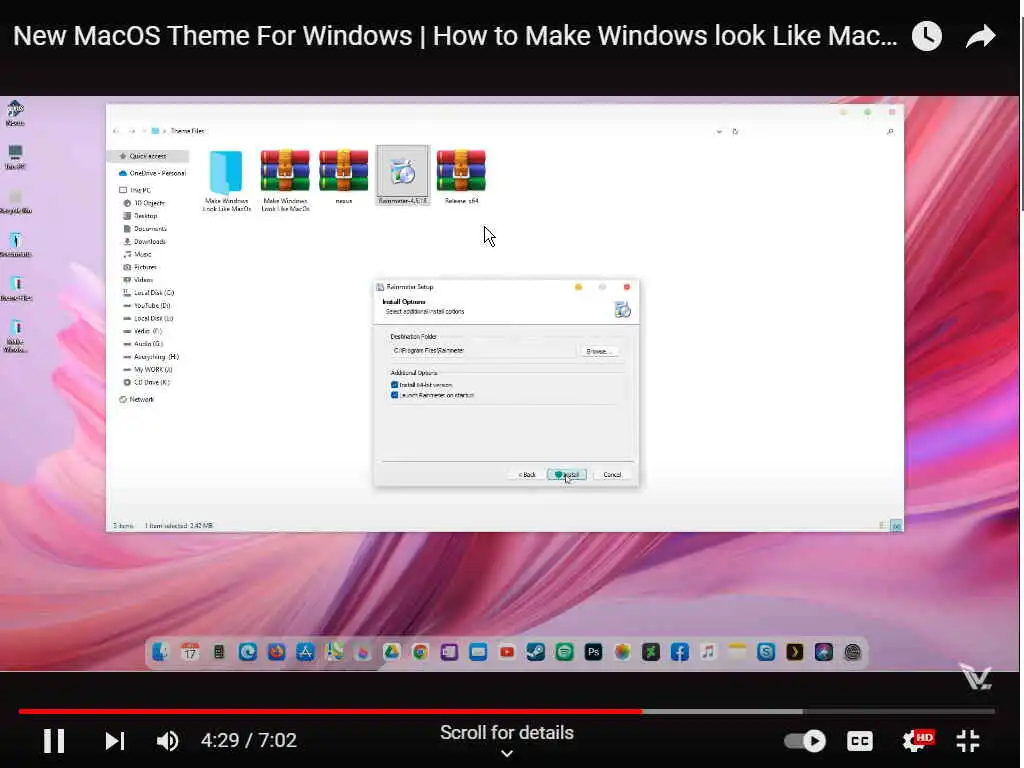Viewport: 1024px width, 768px height.
Task: Open Finder icon in dock
Action: click(x=161, y=652)
